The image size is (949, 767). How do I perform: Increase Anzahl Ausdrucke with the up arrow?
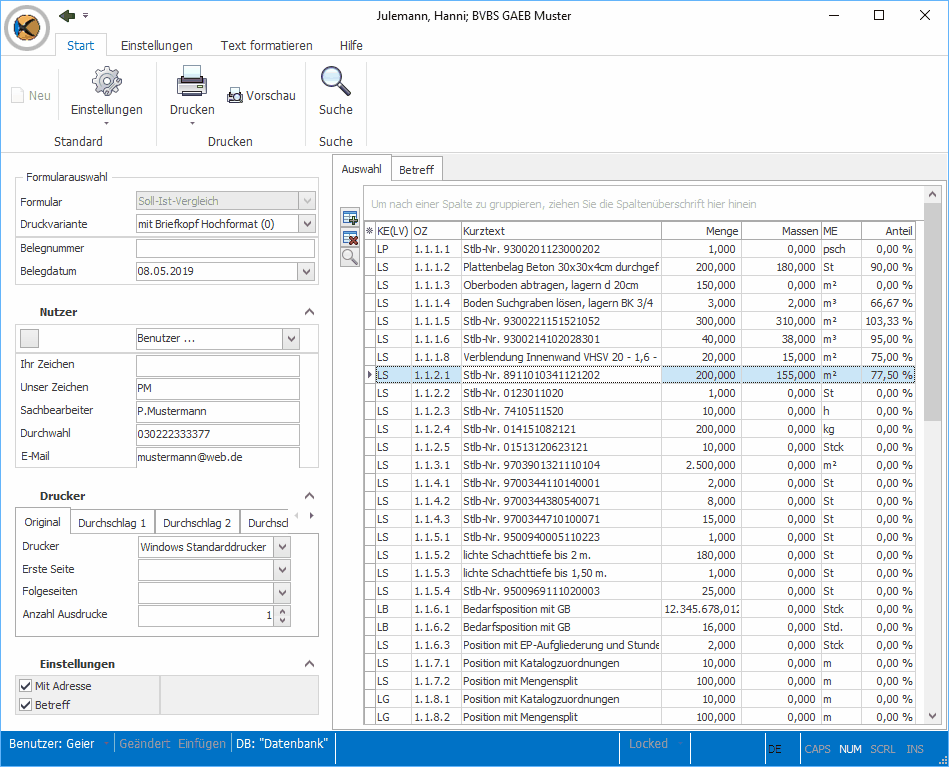[x=282, y=611]
